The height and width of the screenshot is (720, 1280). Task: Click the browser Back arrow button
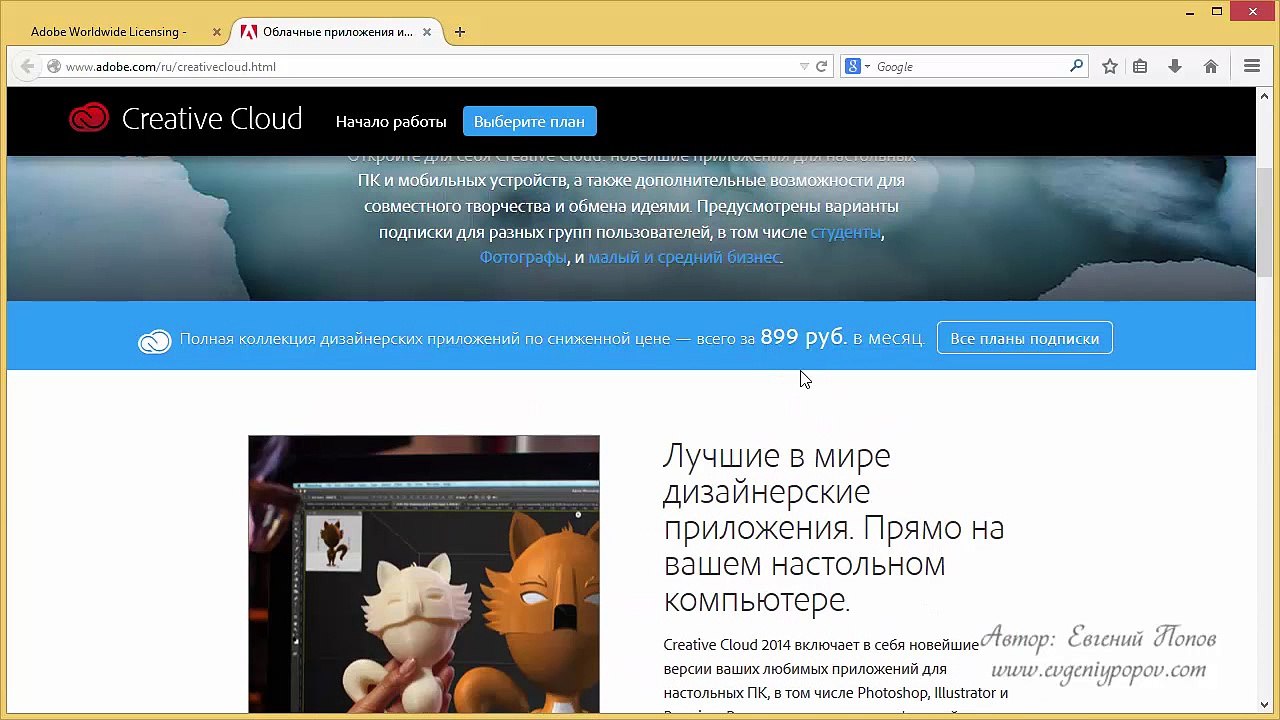tap(27, 66)
